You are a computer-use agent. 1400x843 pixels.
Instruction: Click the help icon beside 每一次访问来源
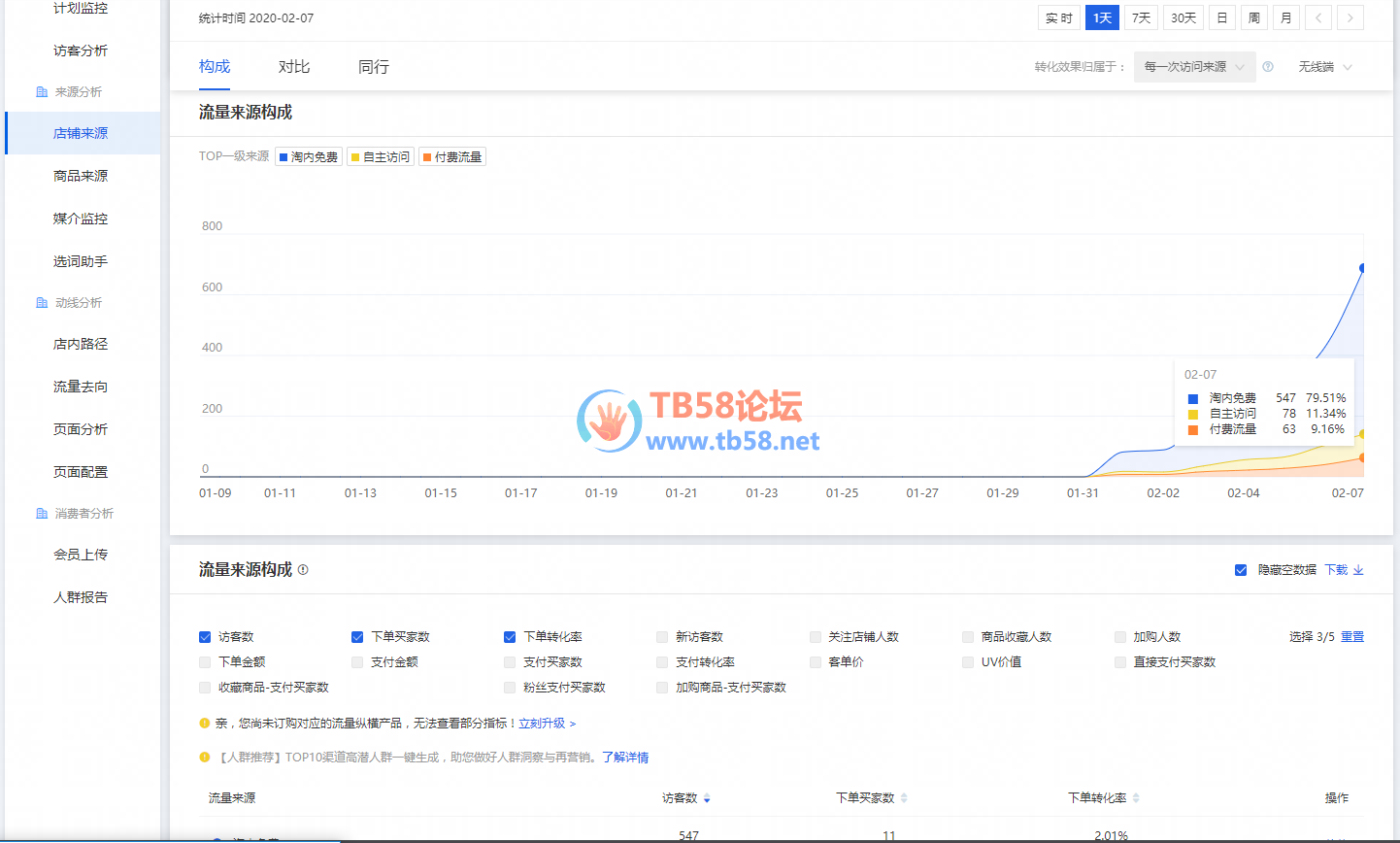(1268, 67)
